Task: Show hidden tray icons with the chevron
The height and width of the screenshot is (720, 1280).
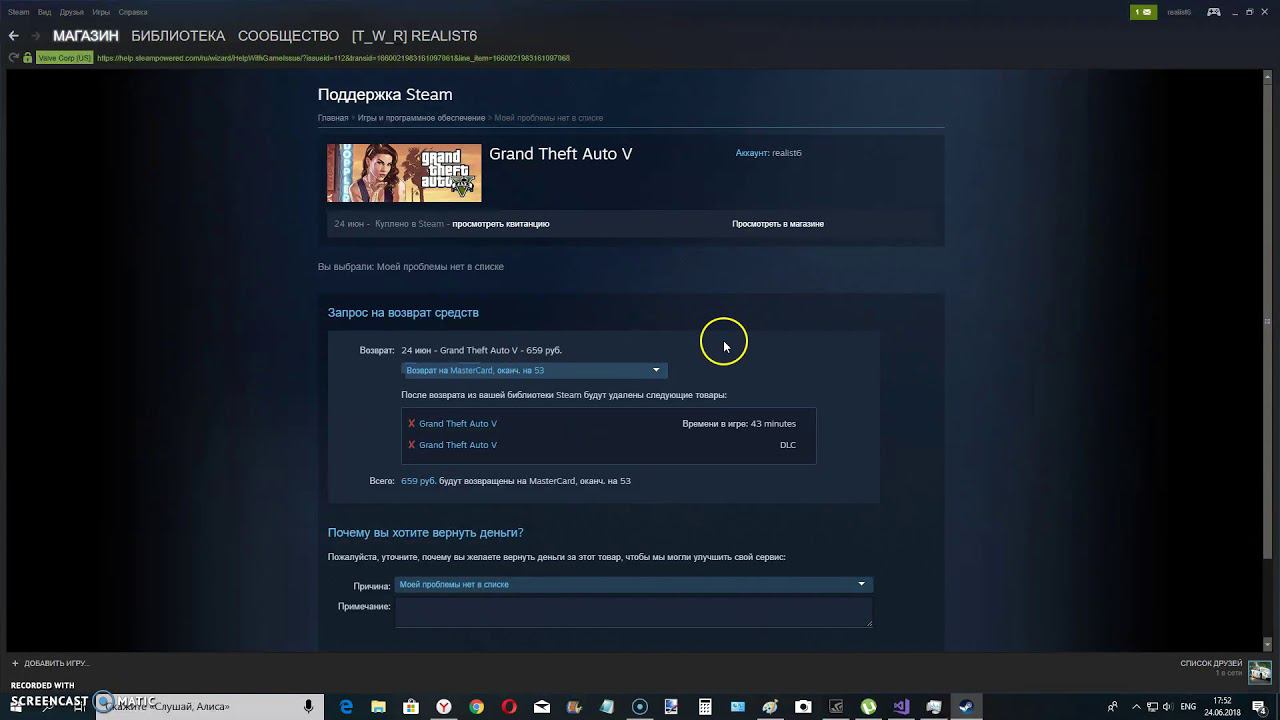Action: [x=1136, y=707]
